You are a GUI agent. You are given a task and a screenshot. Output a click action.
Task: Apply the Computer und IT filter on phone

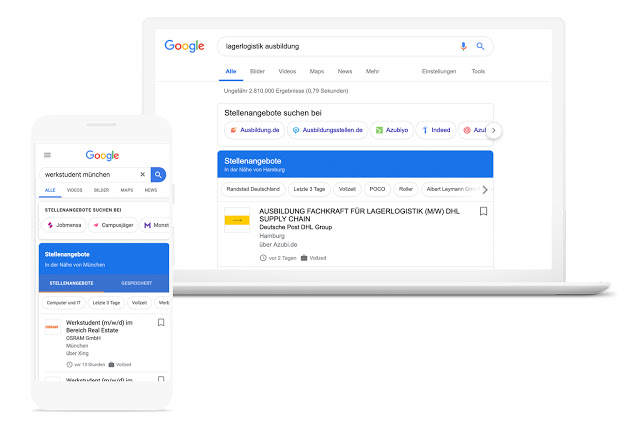63,303
